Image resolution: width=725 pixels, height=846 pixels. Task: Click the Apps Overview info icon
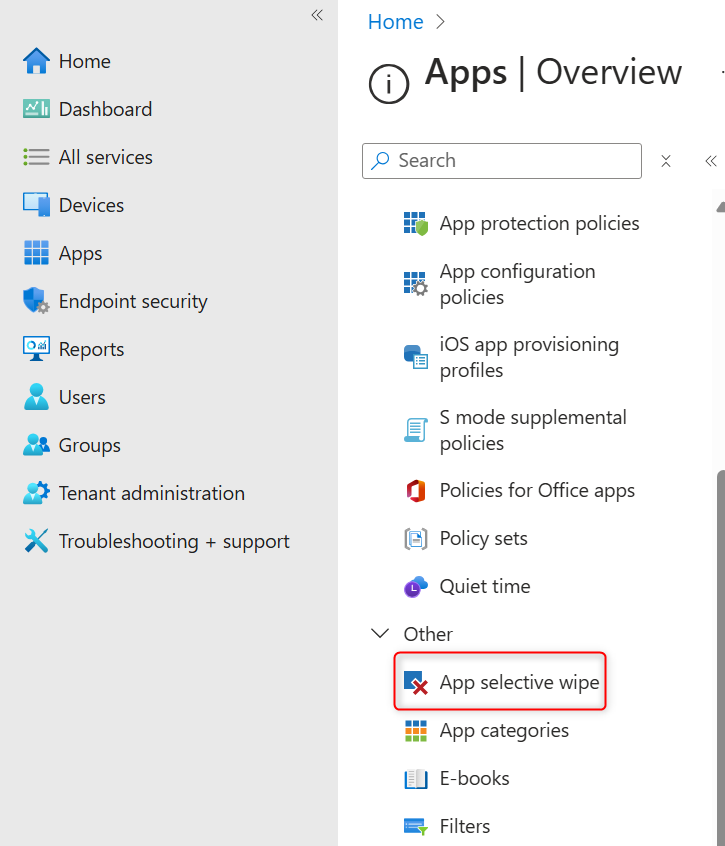389,84
